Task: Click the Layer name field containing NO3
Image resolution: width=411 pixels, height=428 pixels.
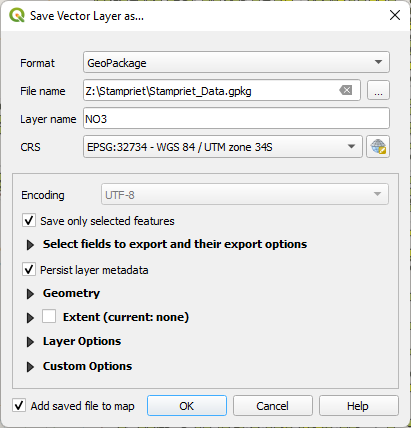Action: point(236,118)
